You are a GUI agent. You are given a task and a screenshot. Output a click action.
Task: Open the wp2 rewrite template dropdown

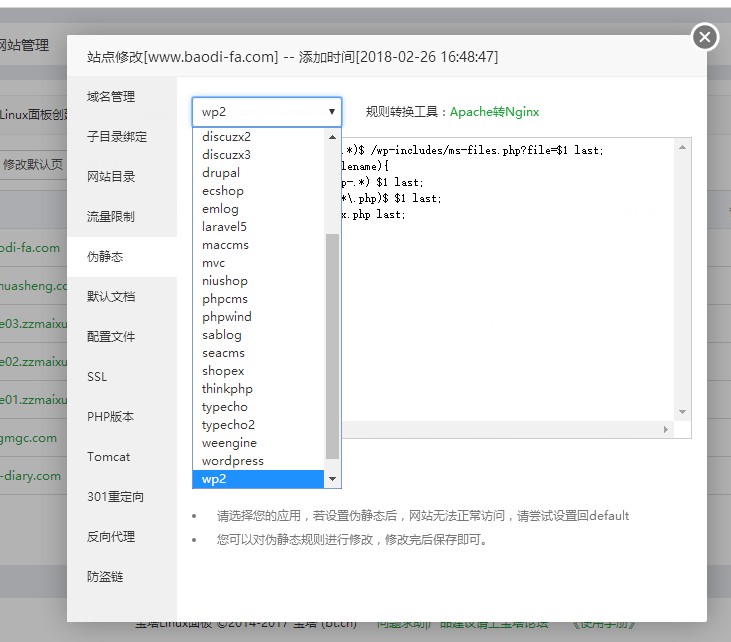pos(266,112)
